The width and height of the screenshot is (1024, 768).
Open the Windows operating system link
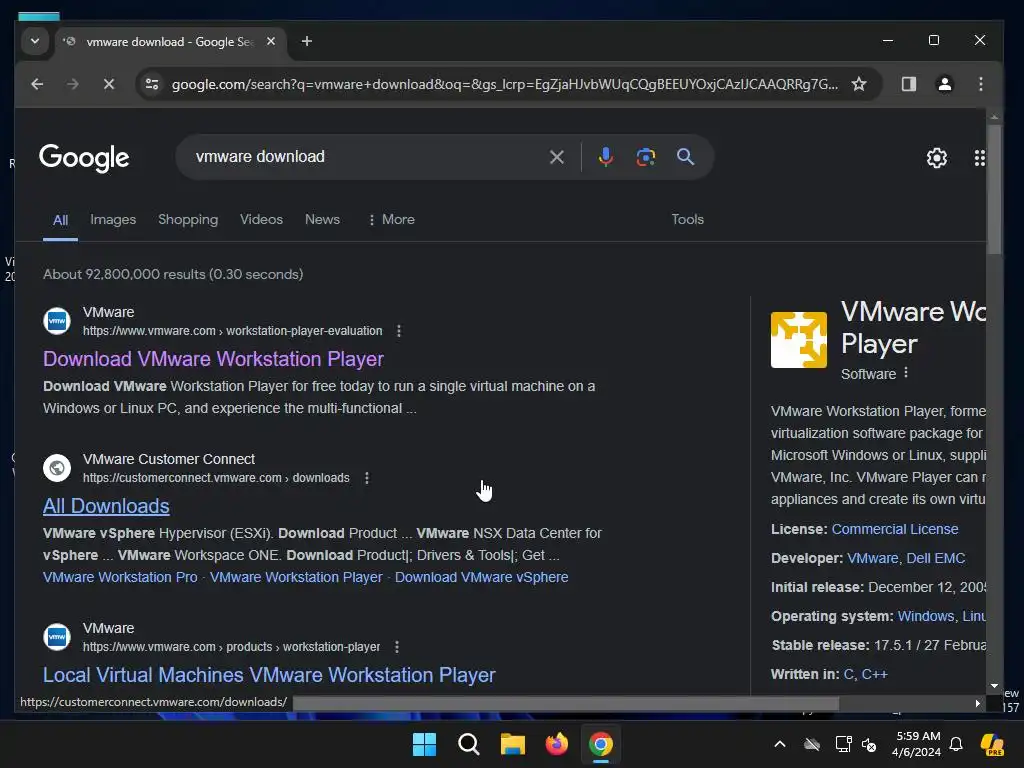click(925, 616)
